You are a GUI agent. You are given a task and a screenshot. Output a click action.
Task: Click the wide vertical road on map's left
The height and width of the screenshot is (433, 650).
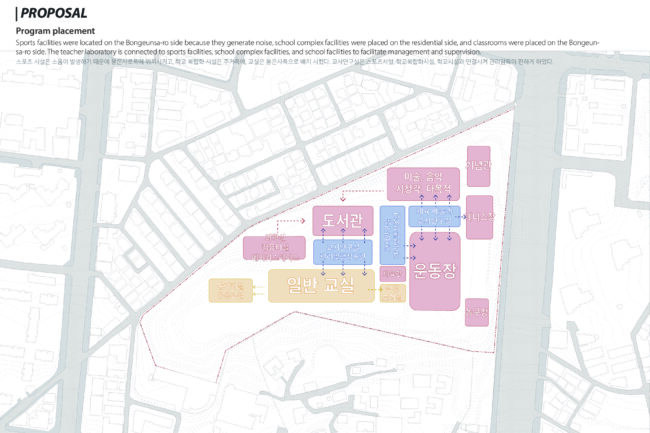pyautogui.click(x=96, y=250)
